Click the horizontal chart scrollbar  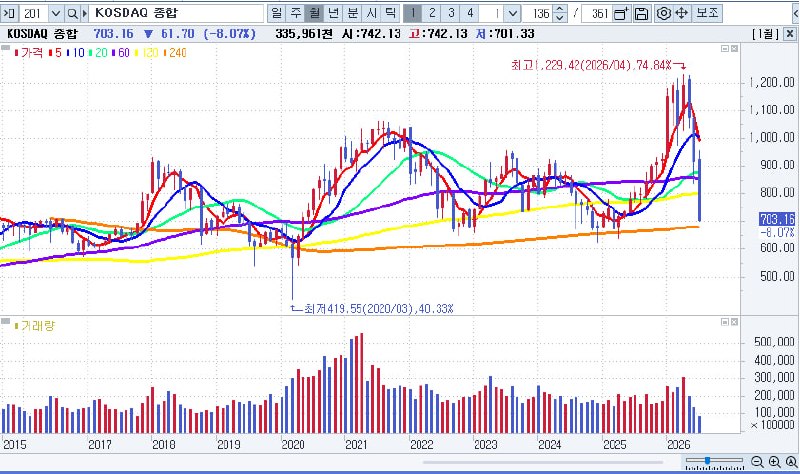click(x=543, y=462)
